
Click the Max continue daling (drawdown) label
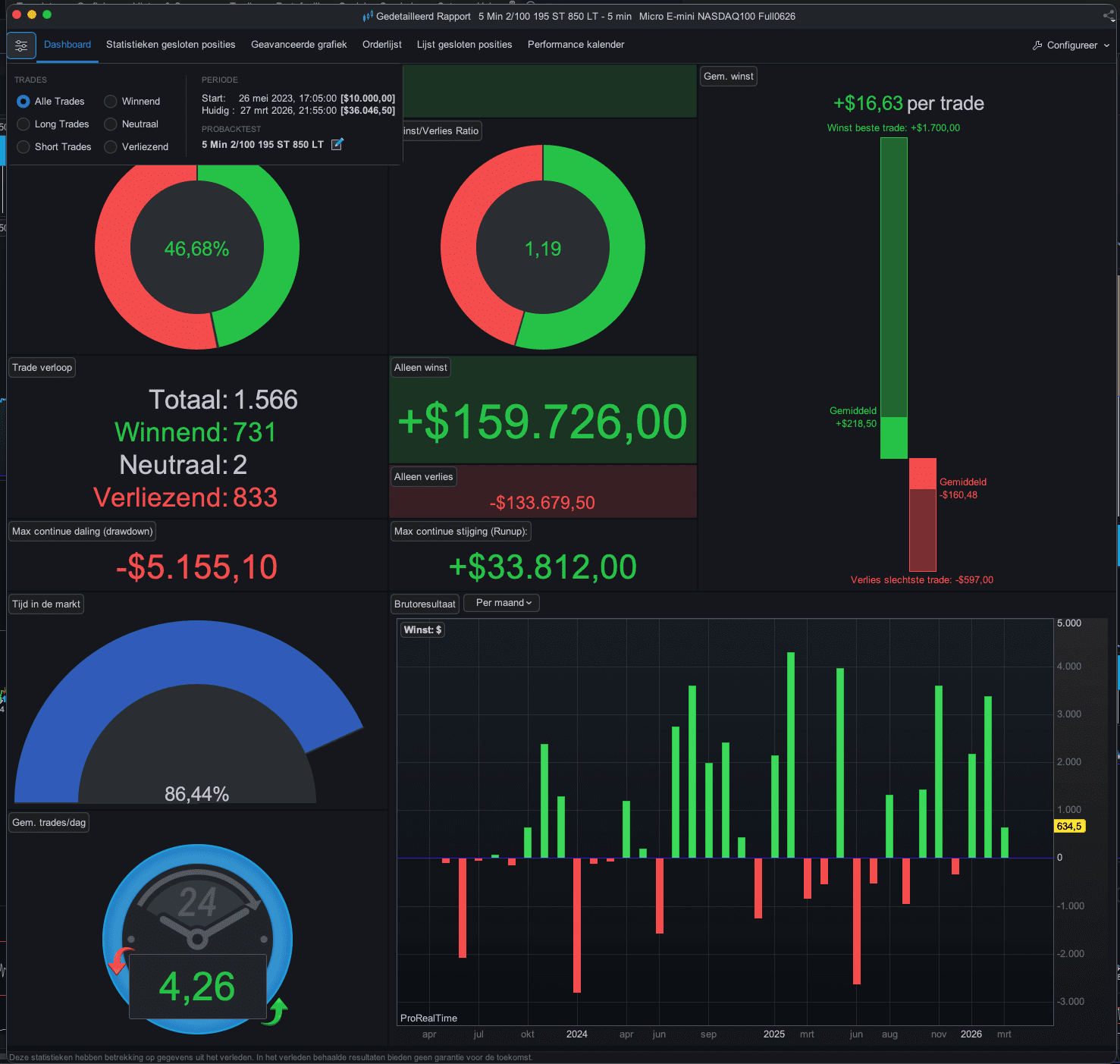click(x=82, y=532)
